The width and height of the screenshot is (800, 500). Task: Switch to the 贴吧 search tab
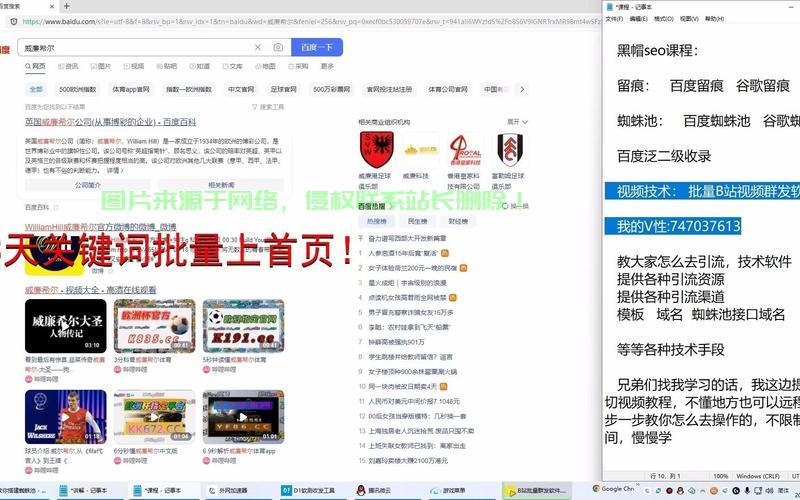[167, 66]
